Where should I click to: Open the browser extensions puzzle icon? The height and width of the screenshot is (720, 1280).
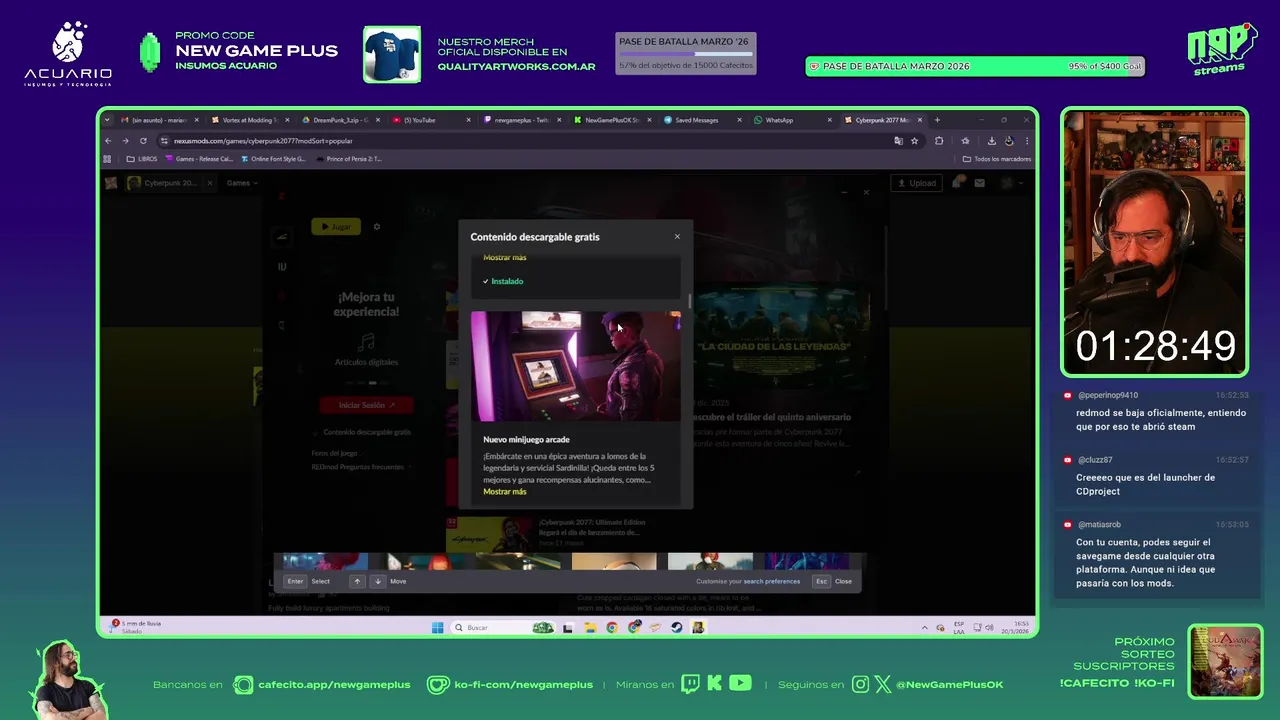tap(939, 141)
